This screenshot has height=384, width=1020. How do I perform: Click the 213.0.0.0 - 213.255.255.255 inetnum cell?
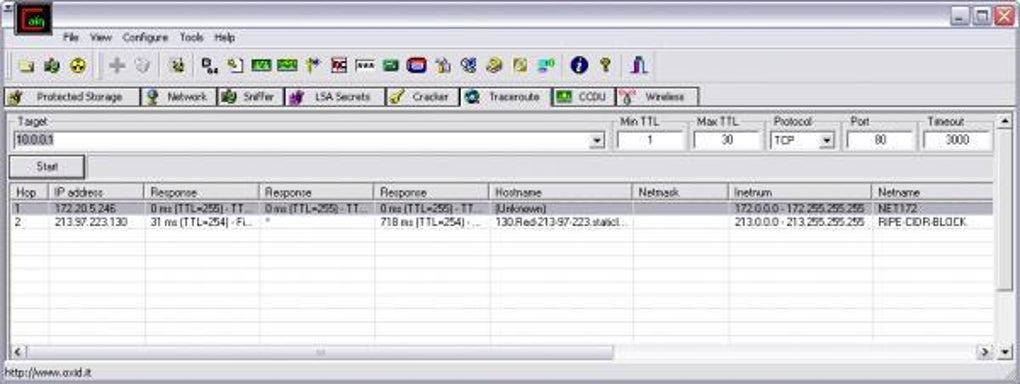point(799,223)
